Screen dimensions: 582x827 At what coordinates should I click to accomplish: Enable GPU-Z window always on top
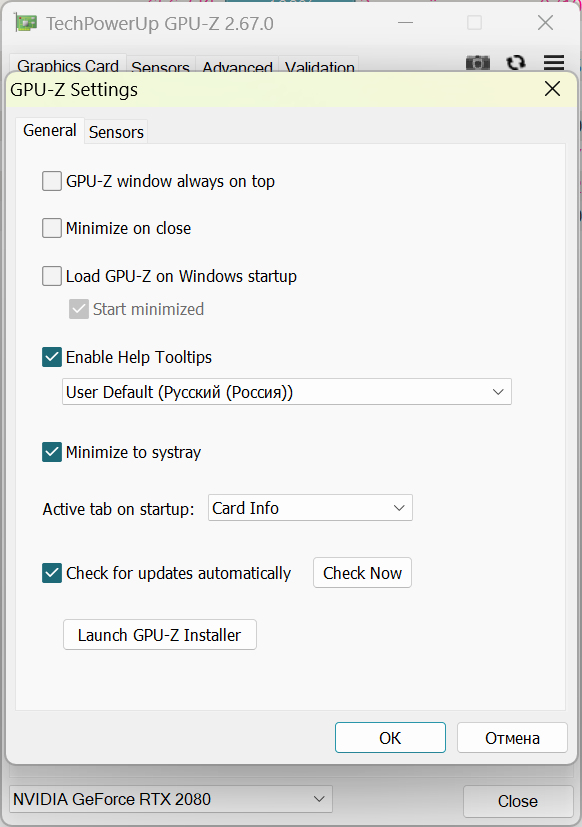[52, 181]
